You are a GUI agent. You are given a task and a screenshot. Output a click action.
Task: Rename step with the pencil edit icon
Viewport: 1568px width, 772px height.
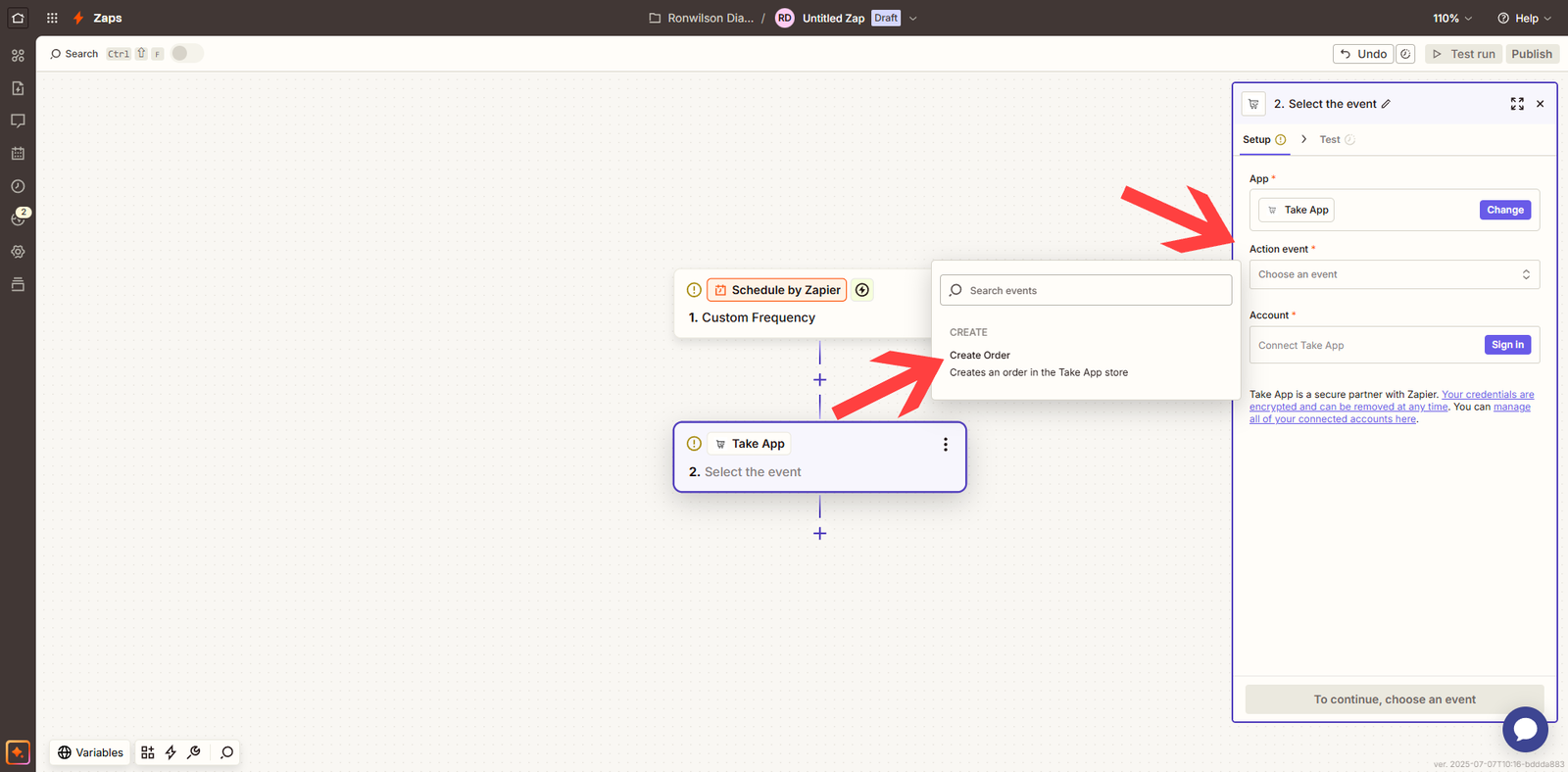click(x=1386, y=104)
